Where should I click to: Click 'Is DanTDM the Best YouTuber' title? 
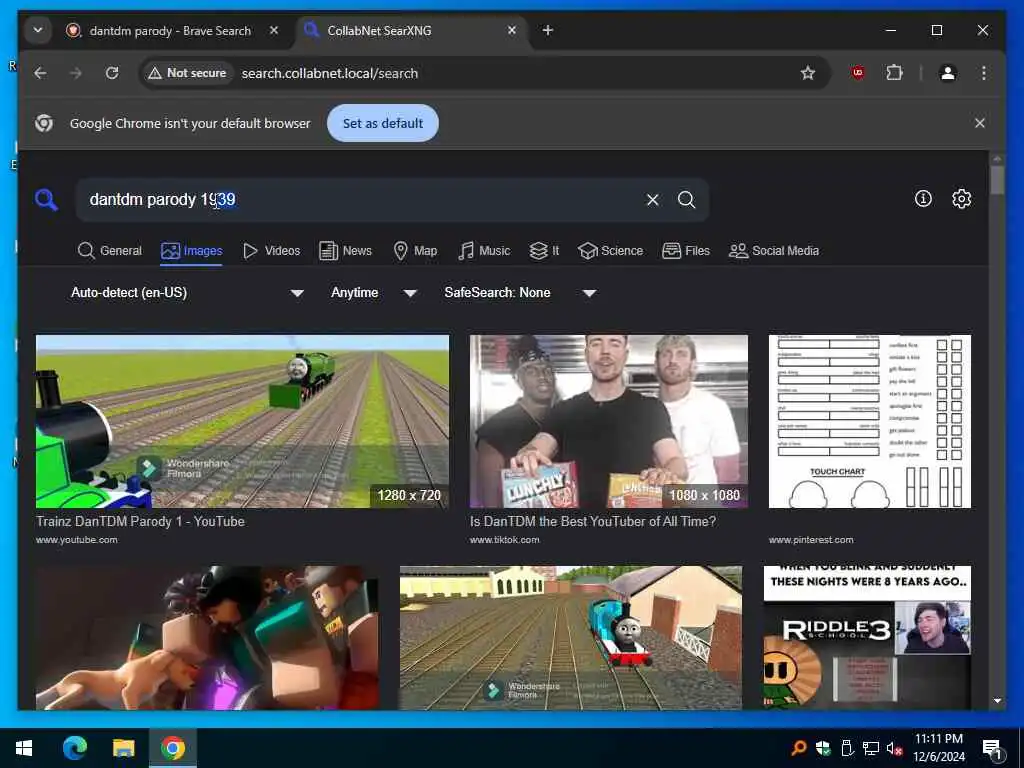pyautogui.click(x=593, y=521)
